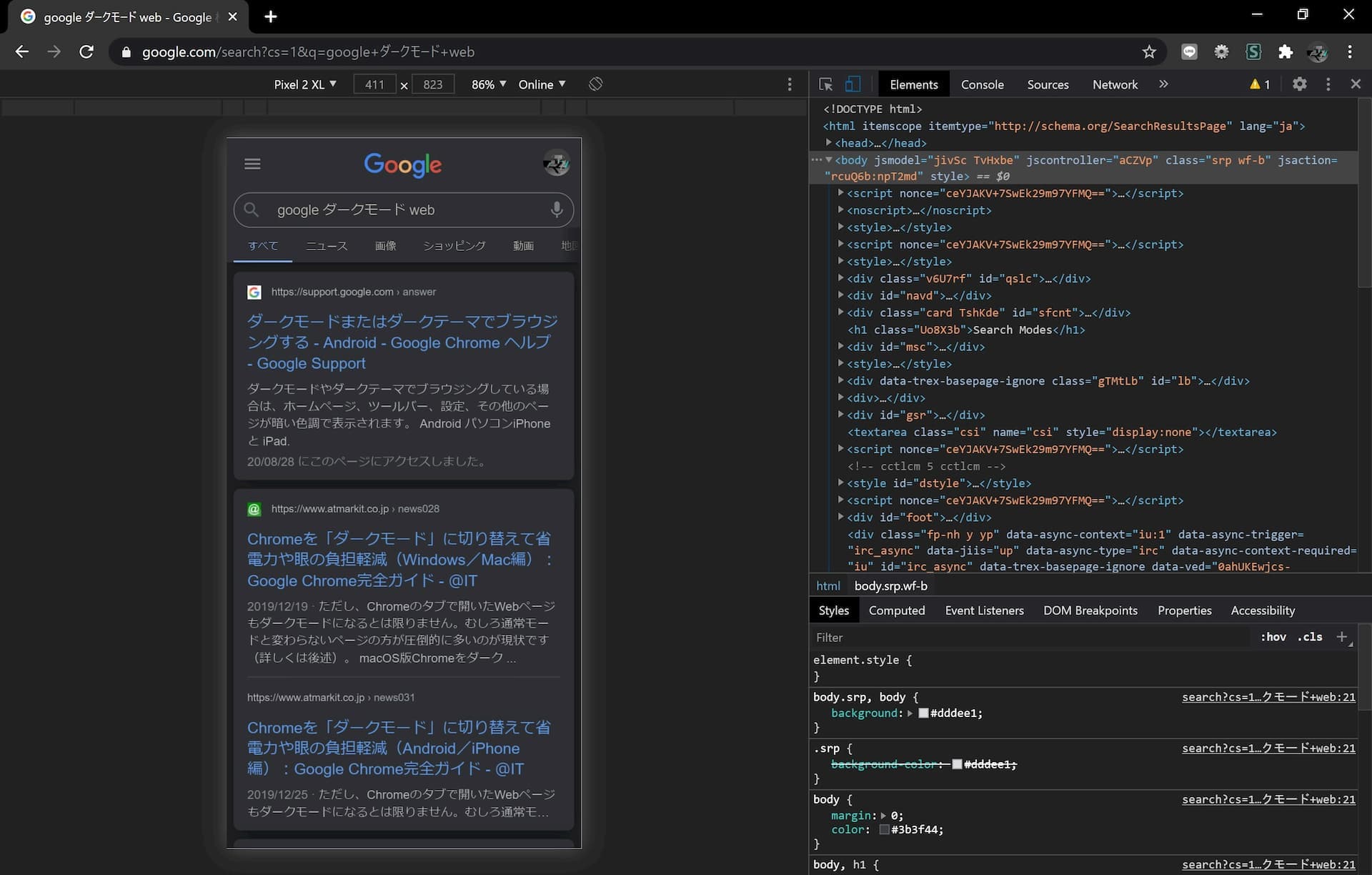Rotate the device viewport orientation

coord(595,84)
